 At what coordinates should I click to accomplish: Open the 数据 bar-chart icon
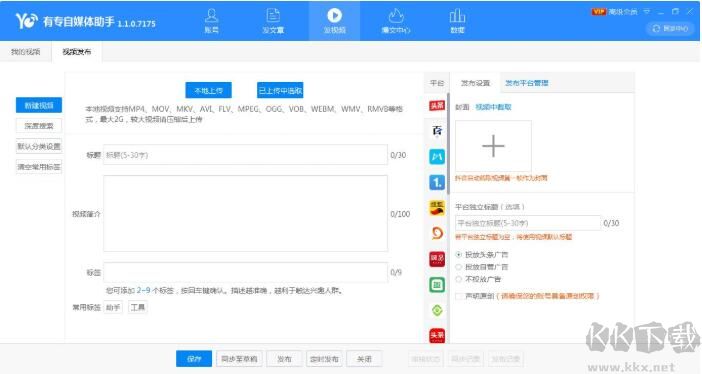click(x=457, y=21)
